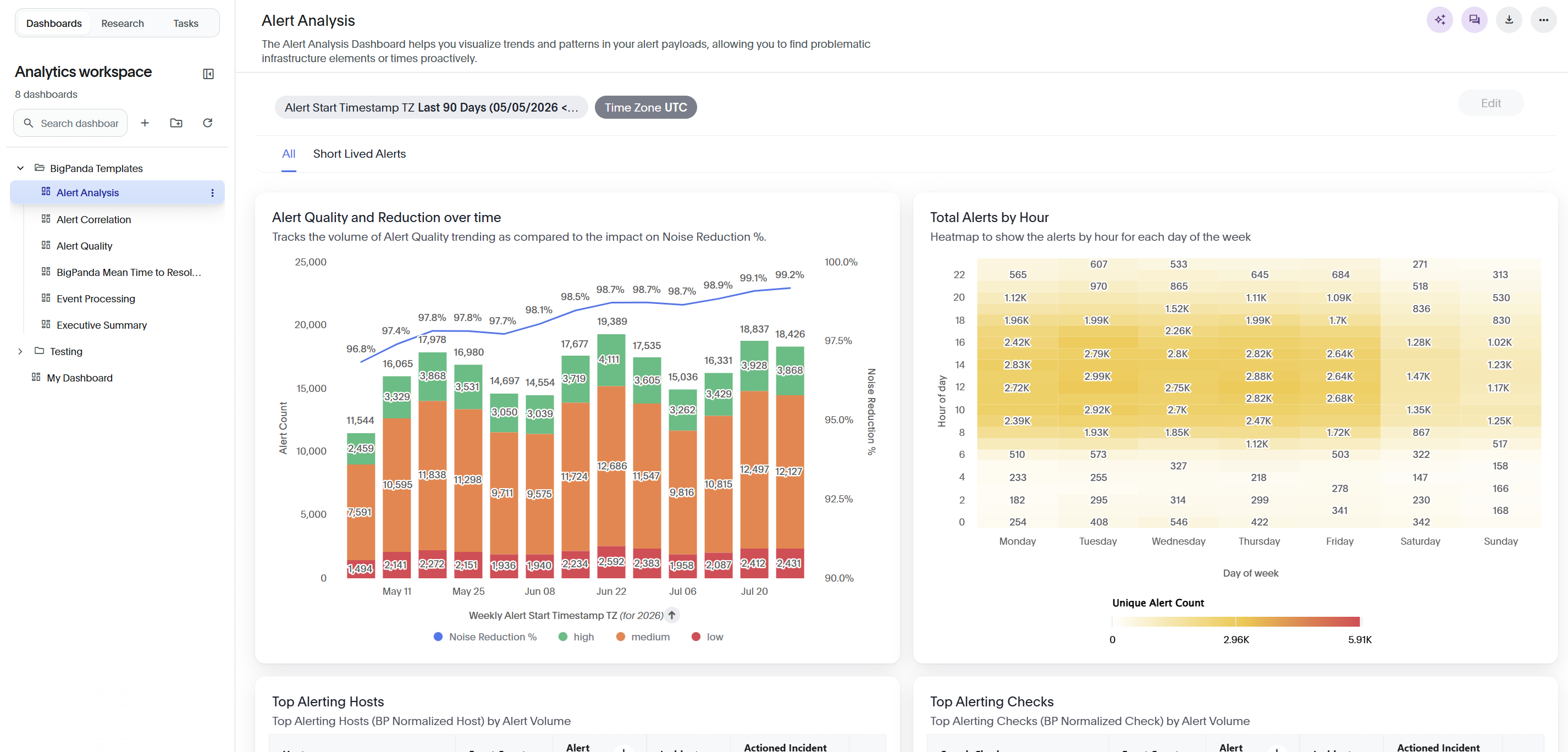
Task: Open the Event Processing dashboard
Action: point(96,298)
